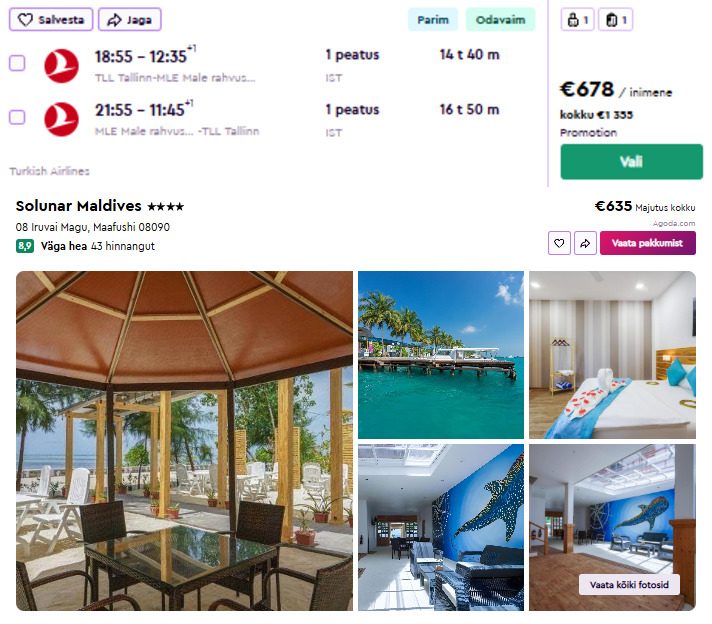The width and height of the screenshot is (712, 624).
Task: Select the Parim tag
Action: point(433,20)
